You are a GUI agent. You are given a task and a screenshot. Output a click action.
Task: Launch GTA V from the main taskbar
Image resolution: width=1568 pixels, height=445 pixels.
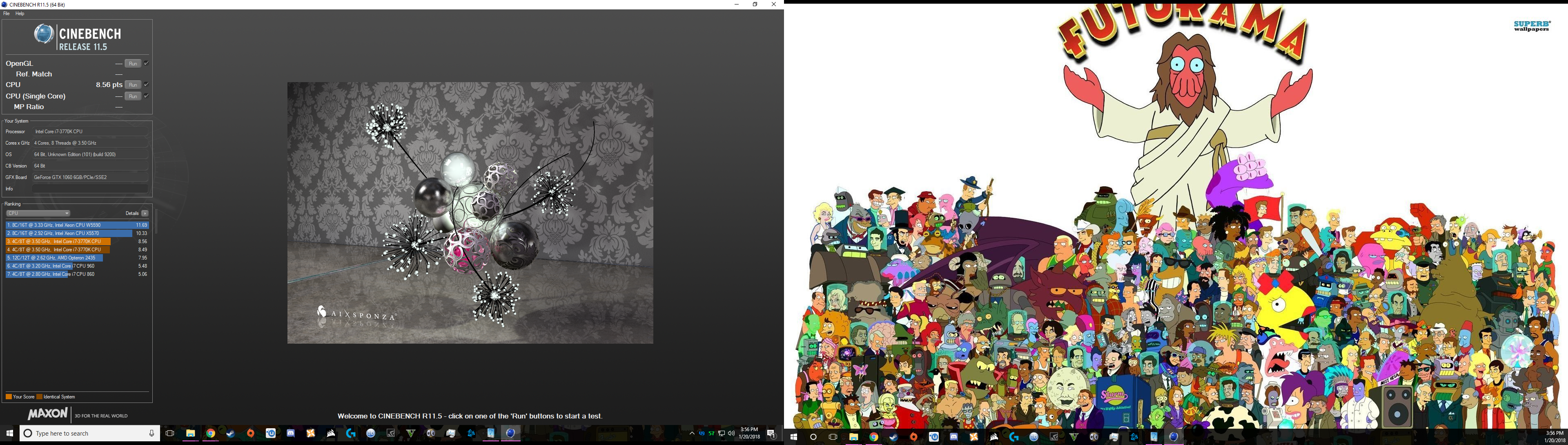click(411, 434)
